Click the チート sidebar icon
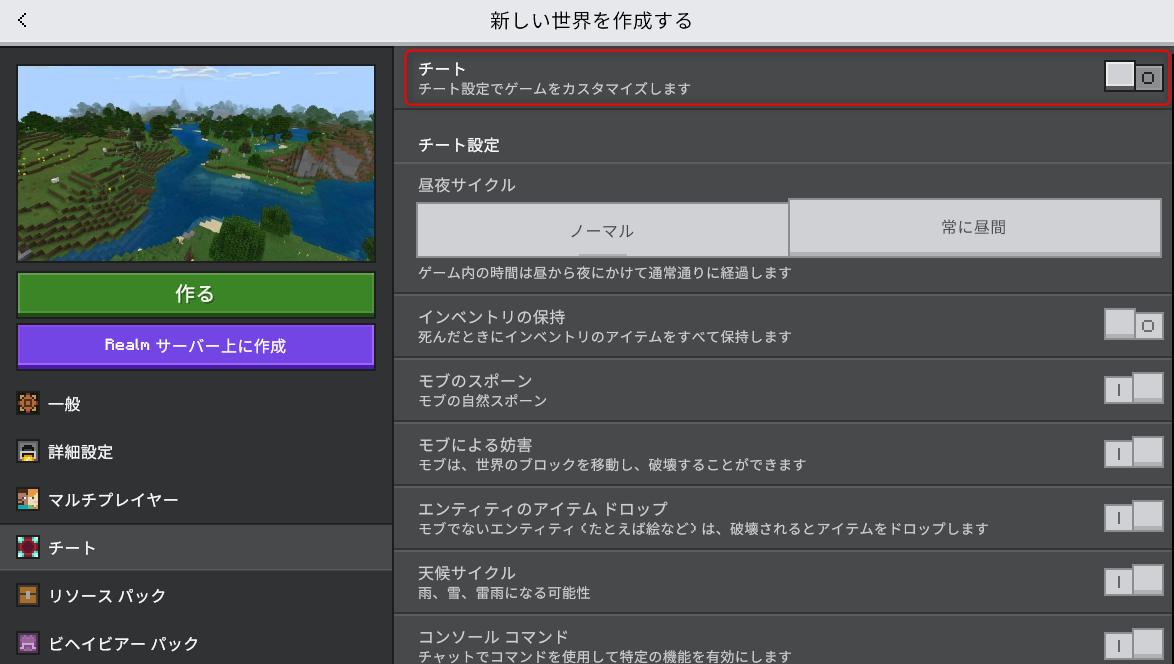1174x664 pixels. (x=28, y=547)
